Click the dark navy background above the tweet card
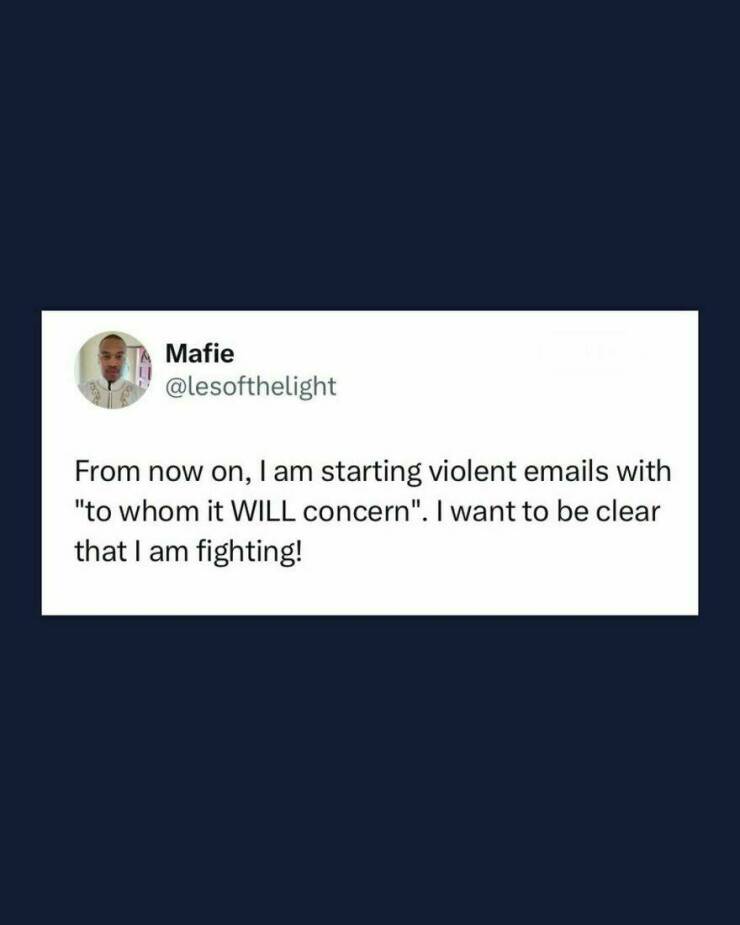 [x=370, y=155]
